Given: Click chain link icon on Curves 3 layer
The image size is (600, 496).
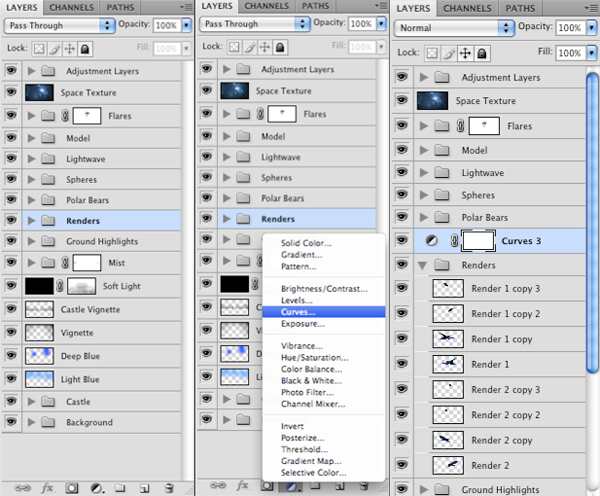Looking at the screenshot, I should tap(454, 240).
